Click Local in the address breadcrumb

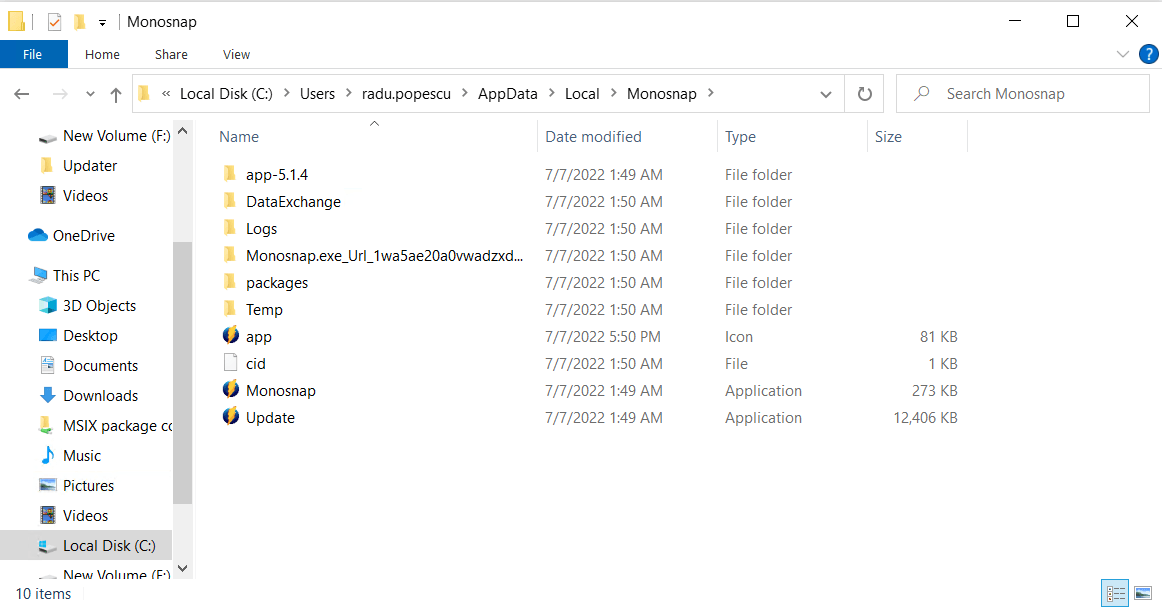coord(582,93)
